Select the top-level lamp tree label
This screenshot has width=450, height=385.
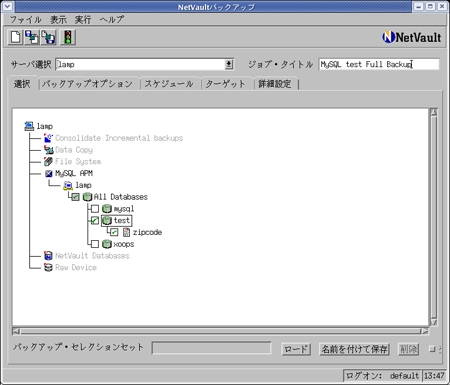tap(45, 126)
